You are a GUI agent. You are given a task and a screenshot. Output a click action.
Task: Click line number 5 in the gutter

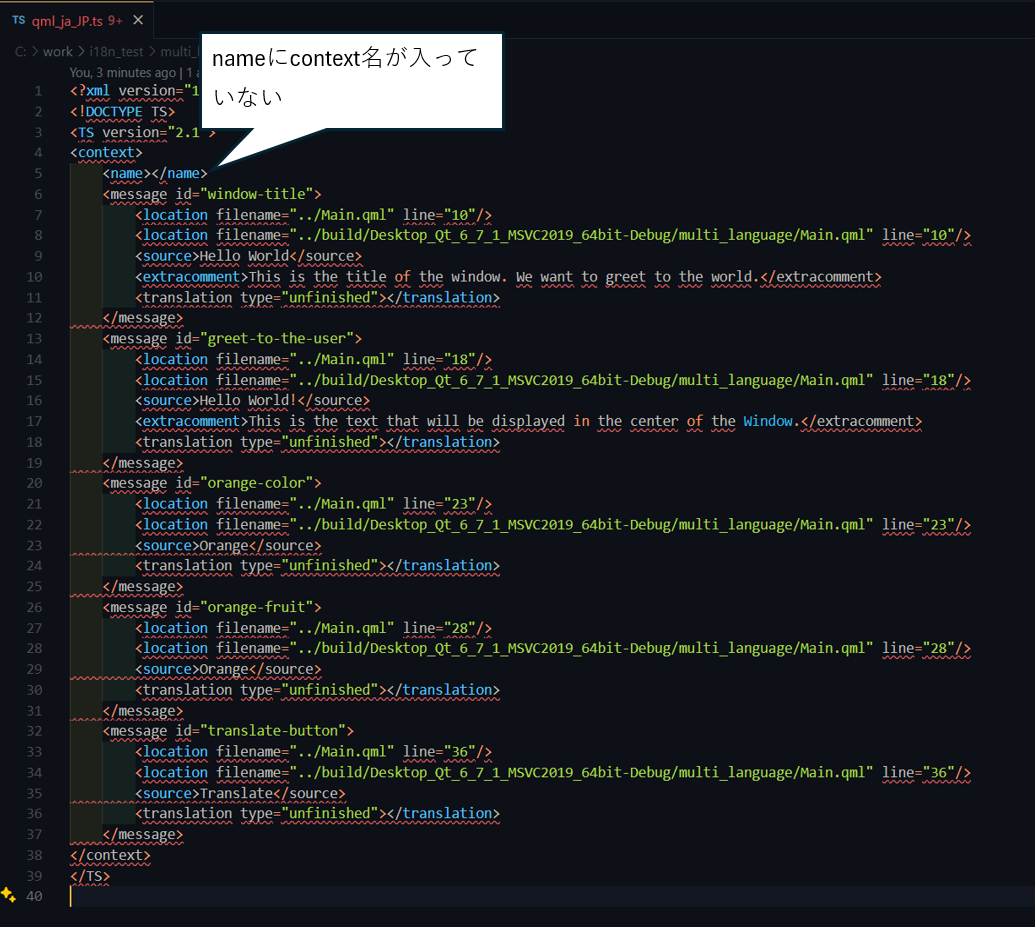pos(38,173)
